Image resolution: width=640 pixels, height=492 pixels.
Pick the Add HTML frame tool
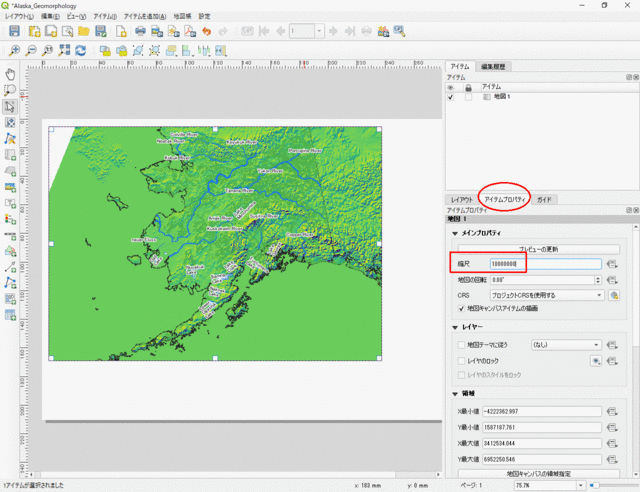coord(10,299)
